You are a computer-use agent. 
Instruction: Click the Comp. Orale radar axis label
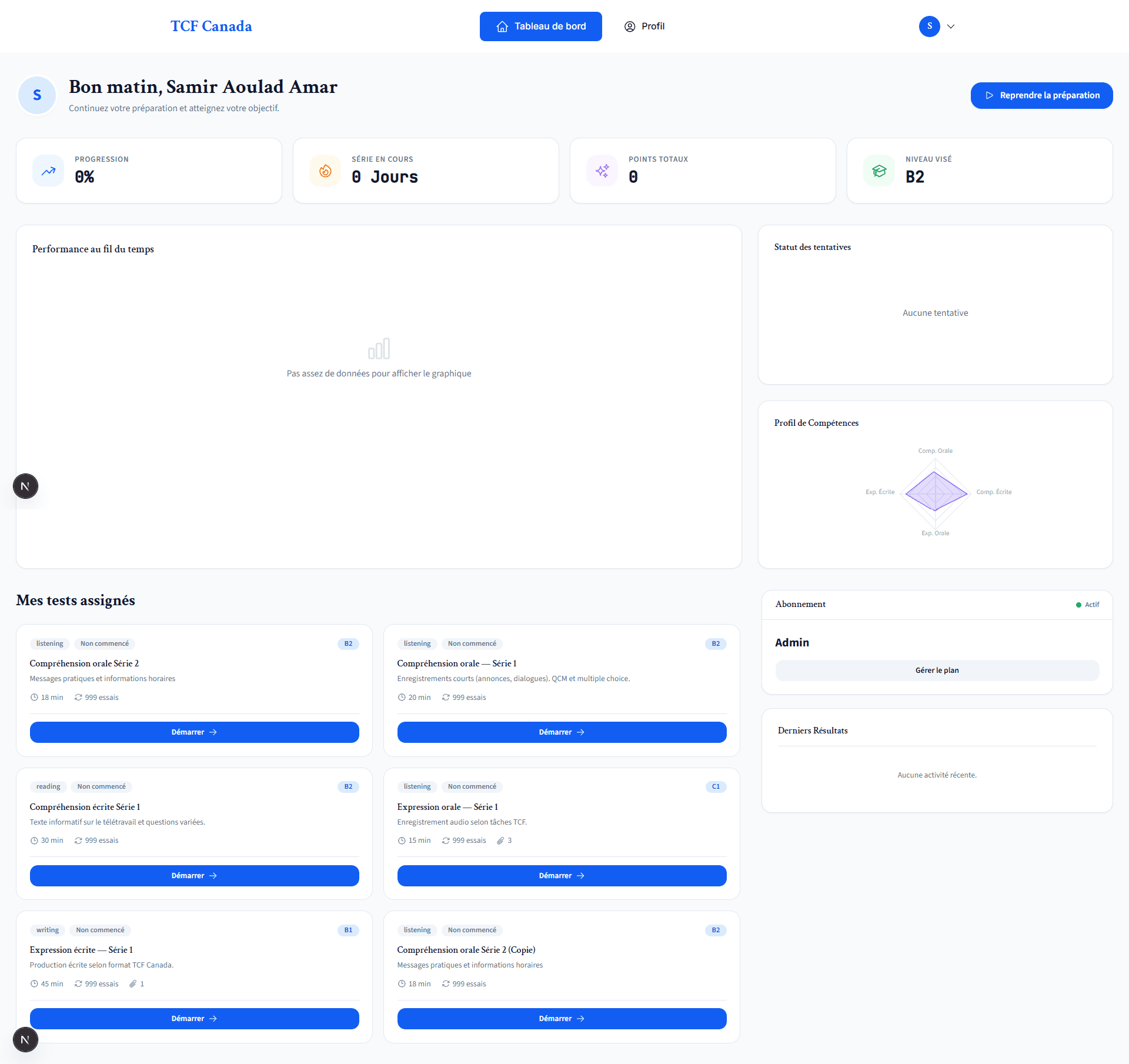tap(936, 451)
